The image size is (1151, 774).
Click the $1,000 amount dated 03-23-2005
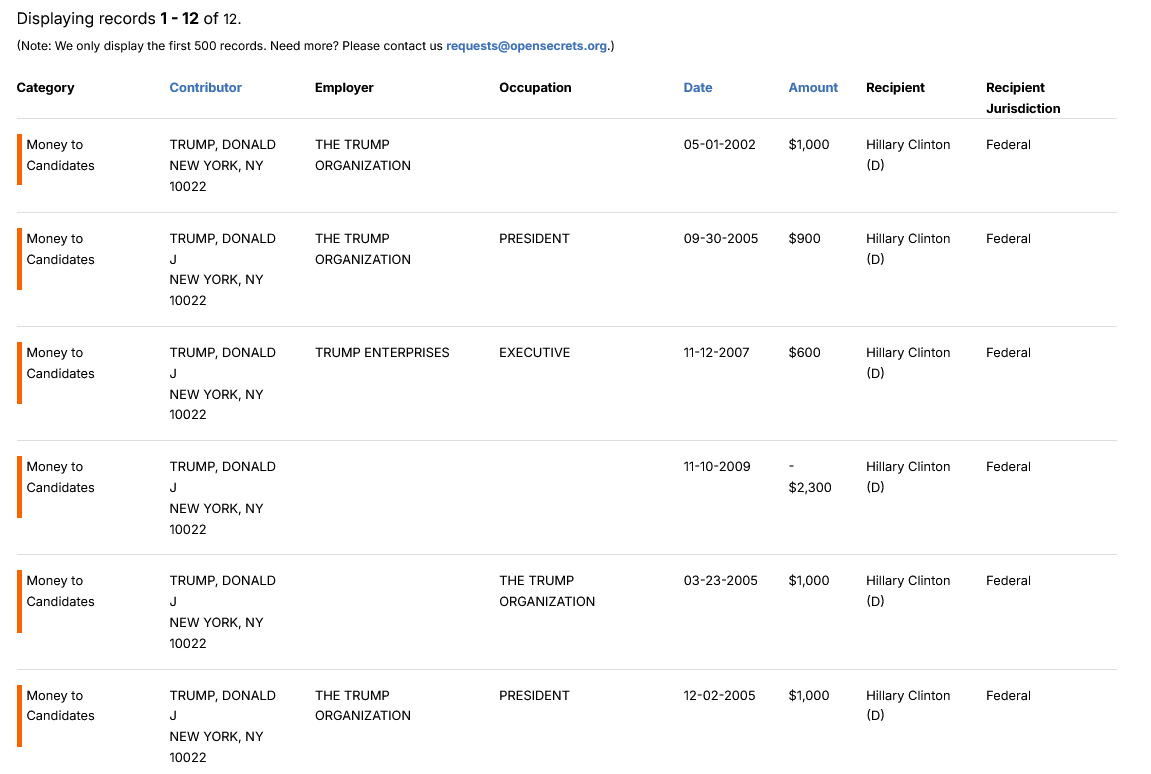[809, 580]
